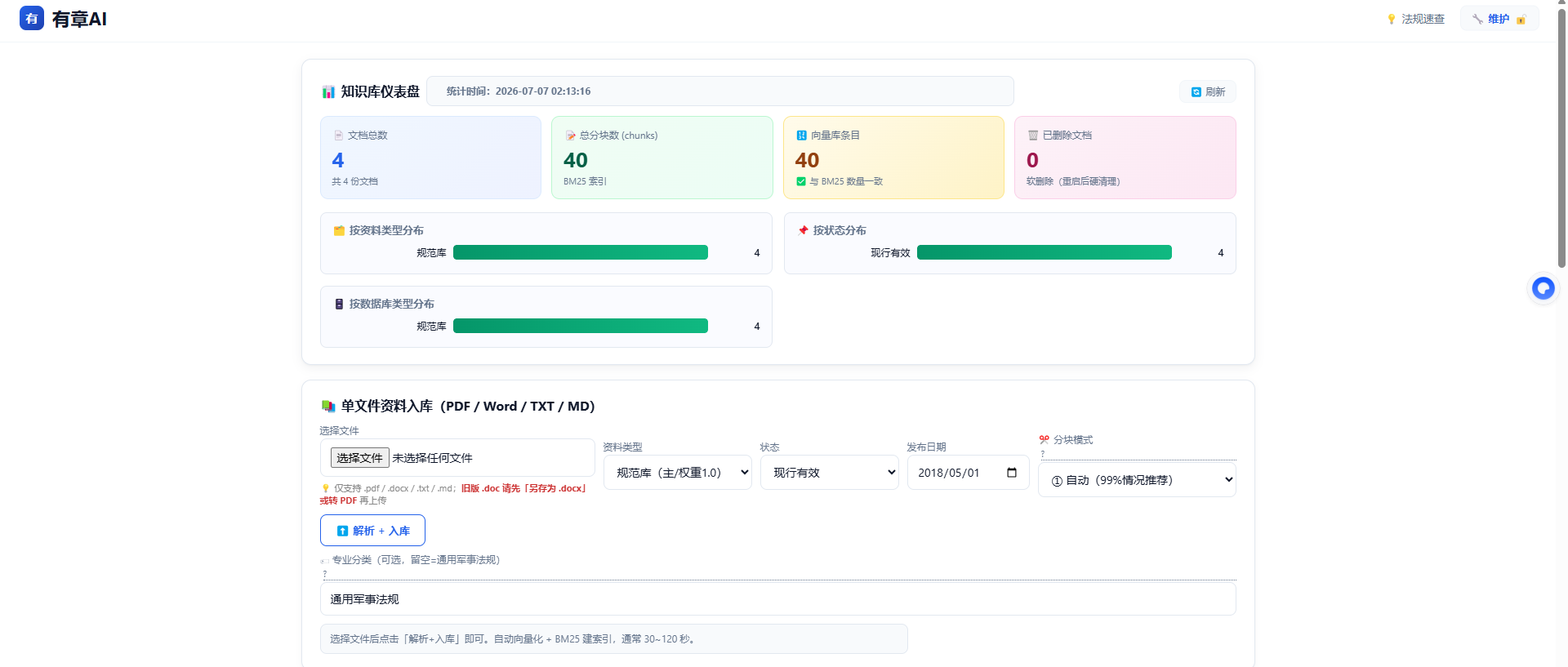Click the lock icon next to 维护

tap(1521, 20)
